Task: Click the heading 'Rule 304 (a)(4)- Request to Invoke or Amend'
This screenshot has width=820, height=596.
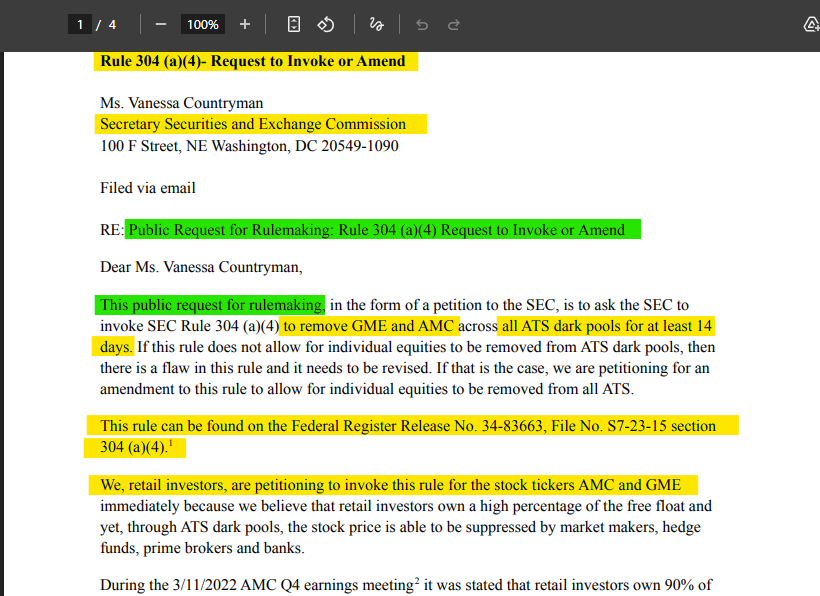Action: click(253, 61)
